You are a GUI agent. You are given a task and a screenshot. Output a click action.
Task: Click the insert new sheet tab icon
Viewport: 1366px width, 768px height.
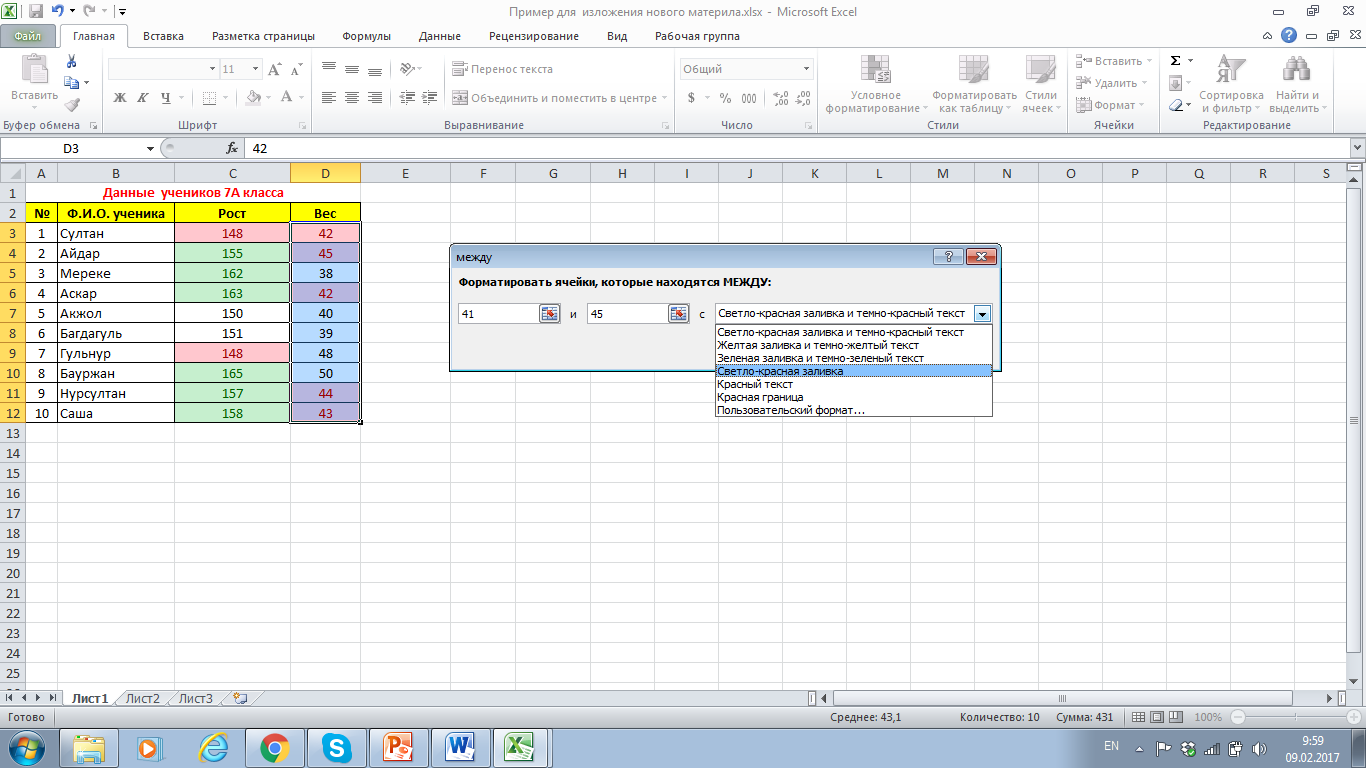pos(240,699)
